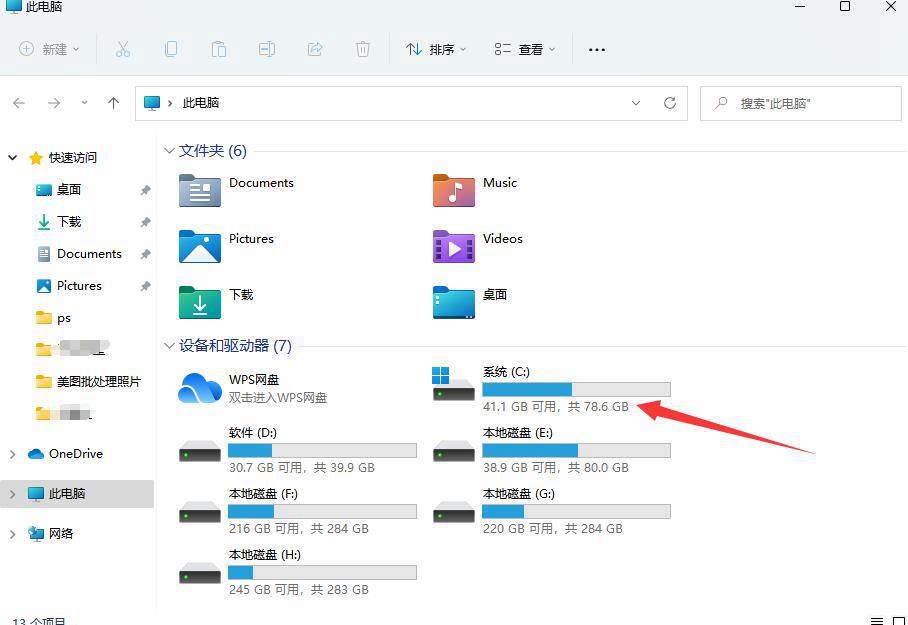Viewport: 908px width, 625px height.
Task: Click inside the 搜索"此电脑" search field
Action: pos(800,103)
